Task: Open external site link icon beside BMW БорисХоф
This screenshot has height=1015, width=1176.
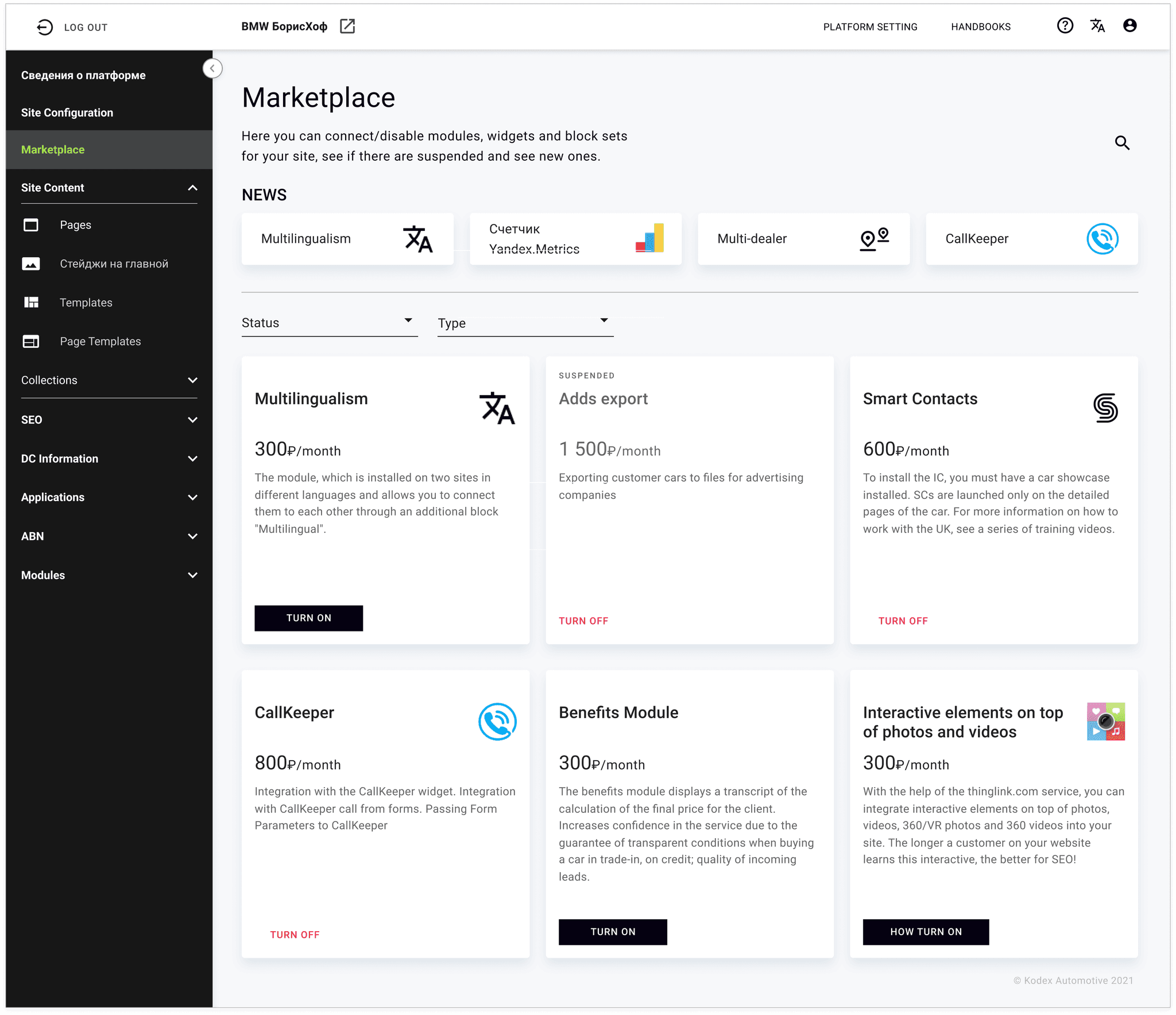Action: (x=347, y=26)
